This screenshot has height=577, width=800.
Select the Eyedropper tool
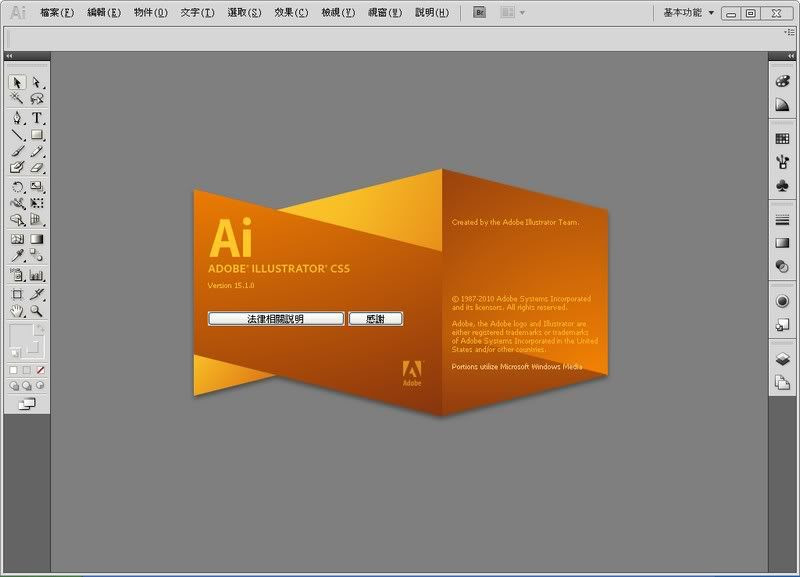tap(17, 255)
